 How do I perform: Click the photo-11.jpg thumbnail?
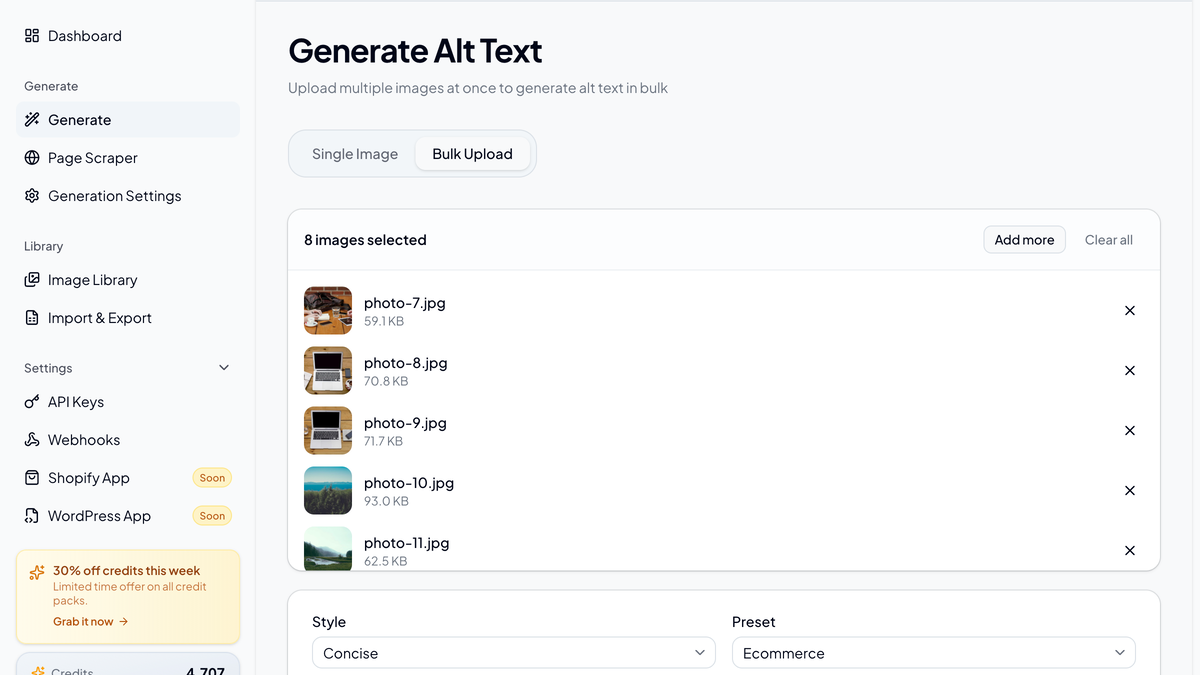pos(328,549)
